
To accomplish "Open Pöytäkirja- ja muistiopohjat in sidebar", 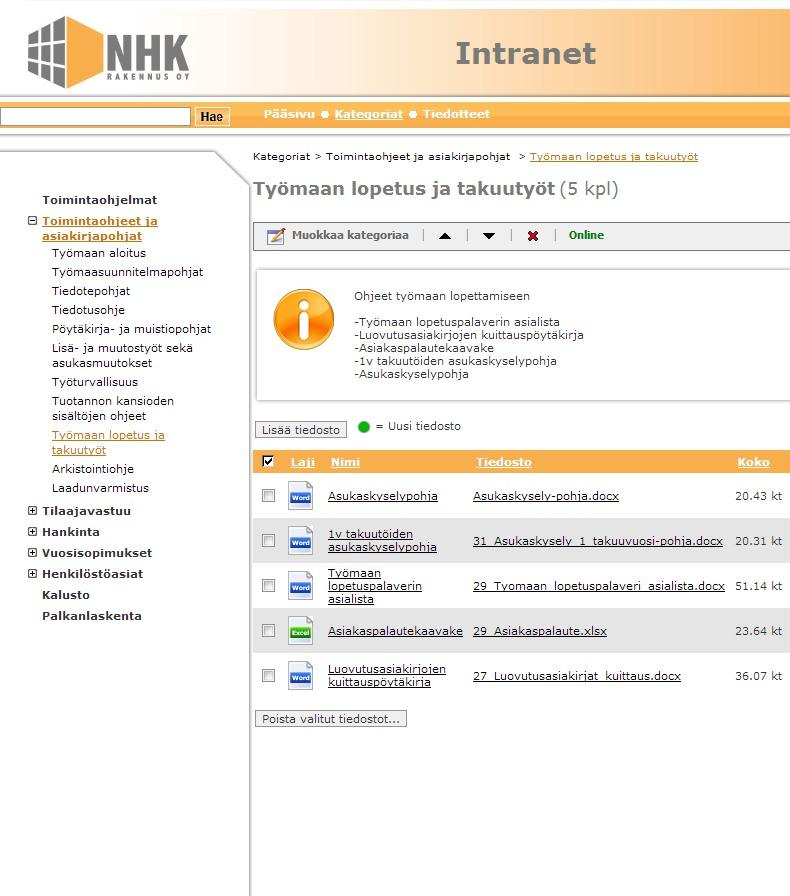I will point(131,329).
